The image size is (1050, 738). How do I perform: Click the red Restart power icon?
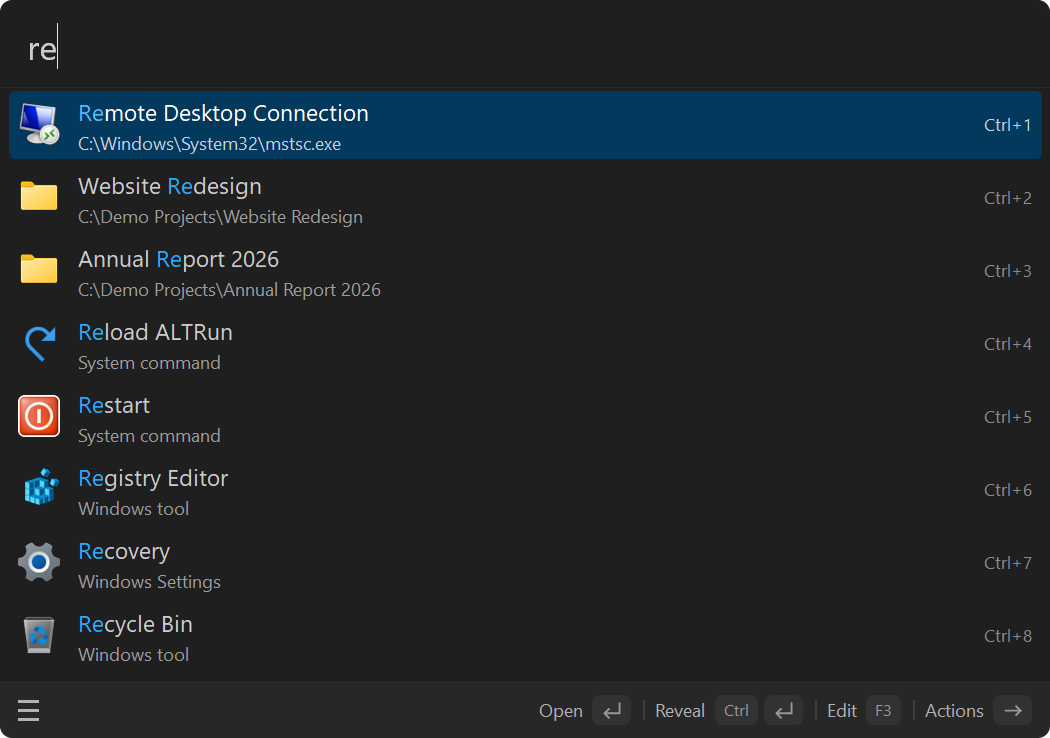pyautogui.click(x=39, y=416)
